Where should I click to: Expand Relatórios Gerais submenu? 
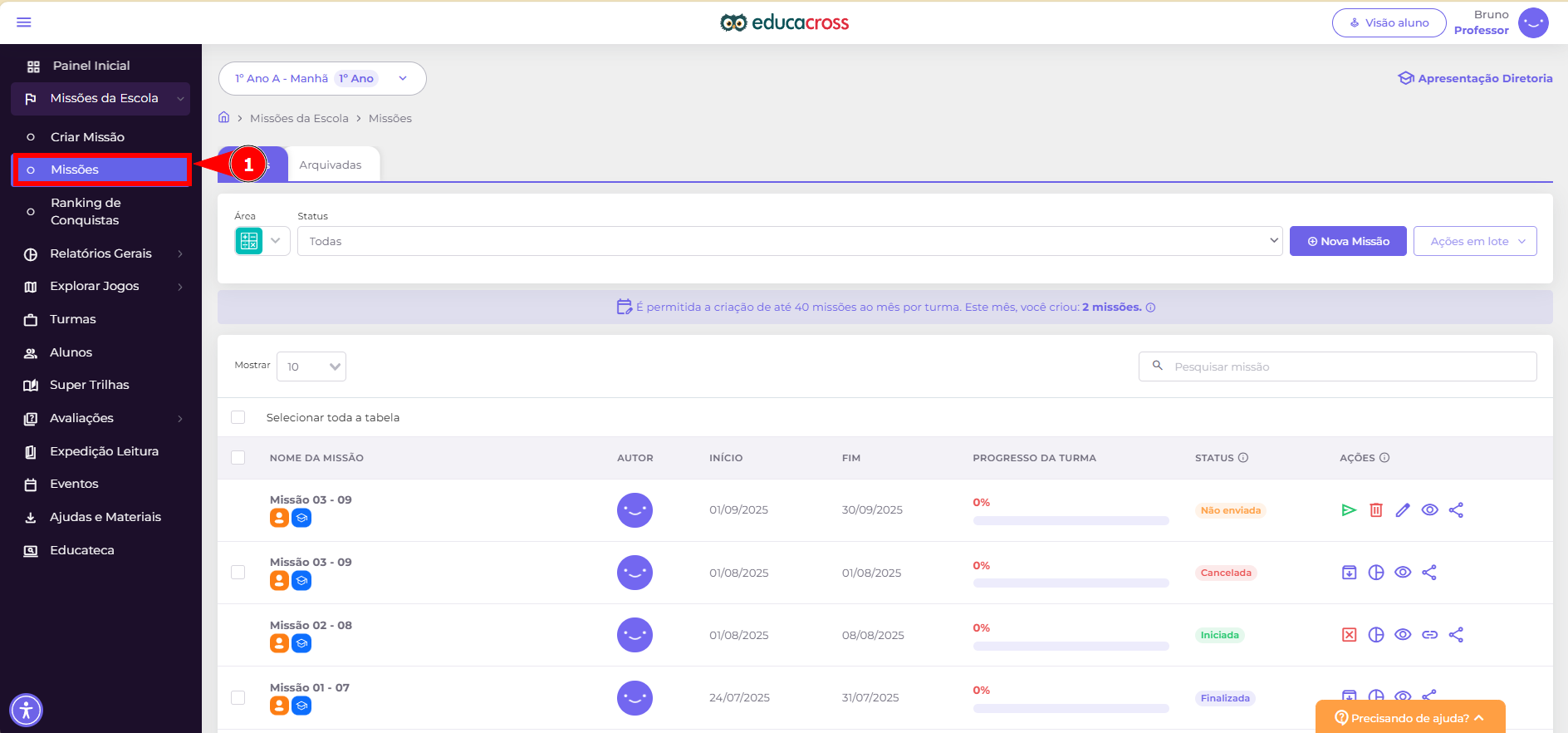click(x=180, y=253)
